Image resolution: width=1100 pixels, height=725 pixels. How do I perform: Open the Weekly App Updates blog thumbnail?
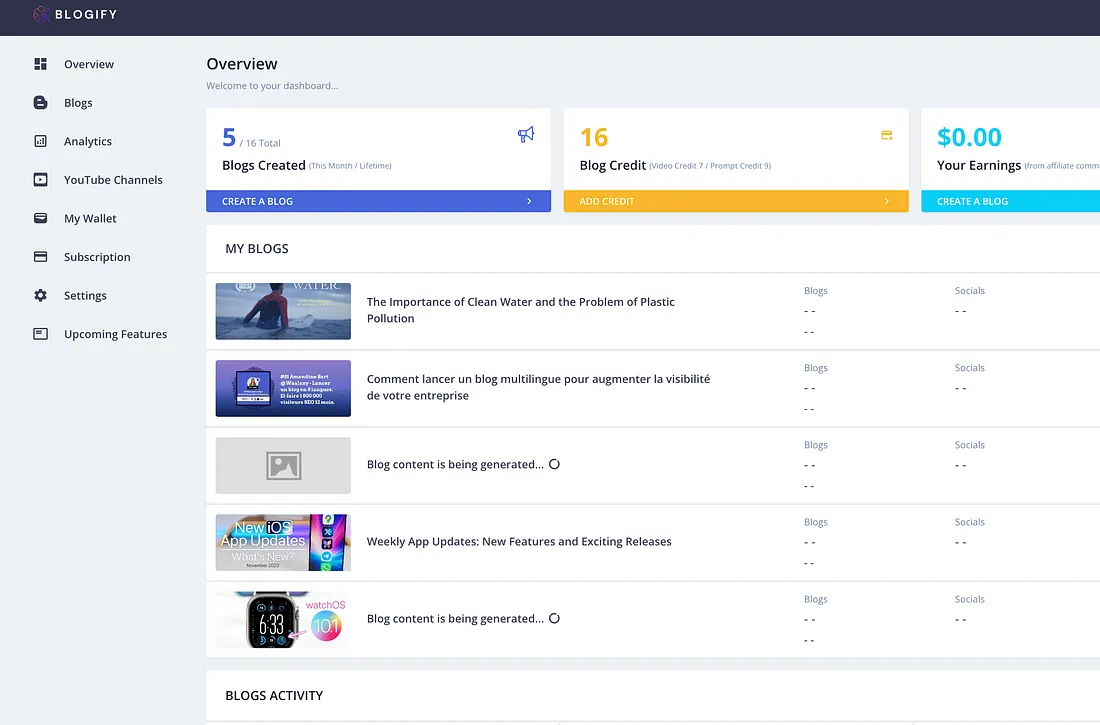pyautogui.click(x=283, y=542)
